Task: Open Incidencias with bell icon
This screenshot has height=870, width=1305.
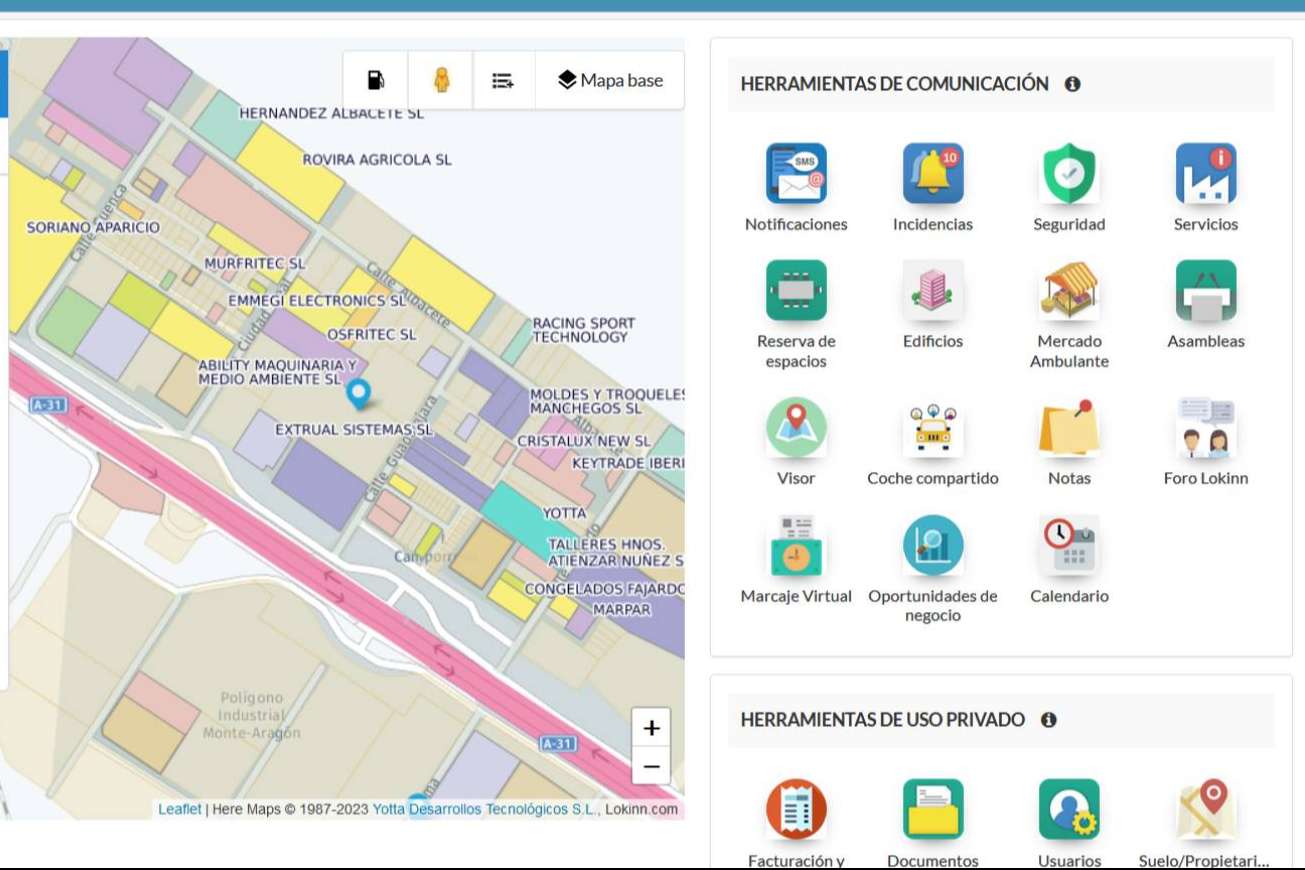Action: (932, 174)
